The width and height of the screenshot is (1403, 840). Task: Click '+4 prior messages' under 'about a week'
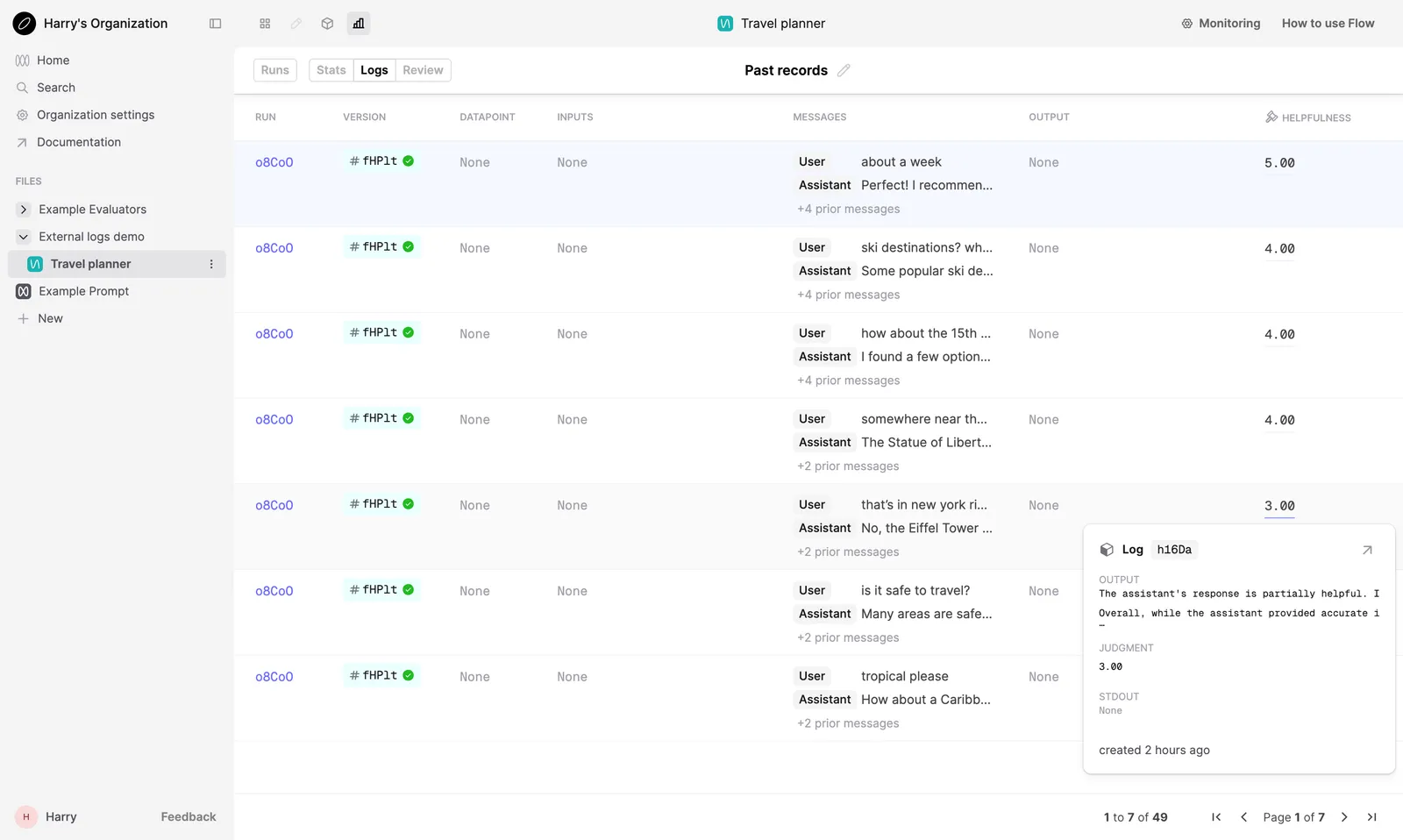click(849, 209)
